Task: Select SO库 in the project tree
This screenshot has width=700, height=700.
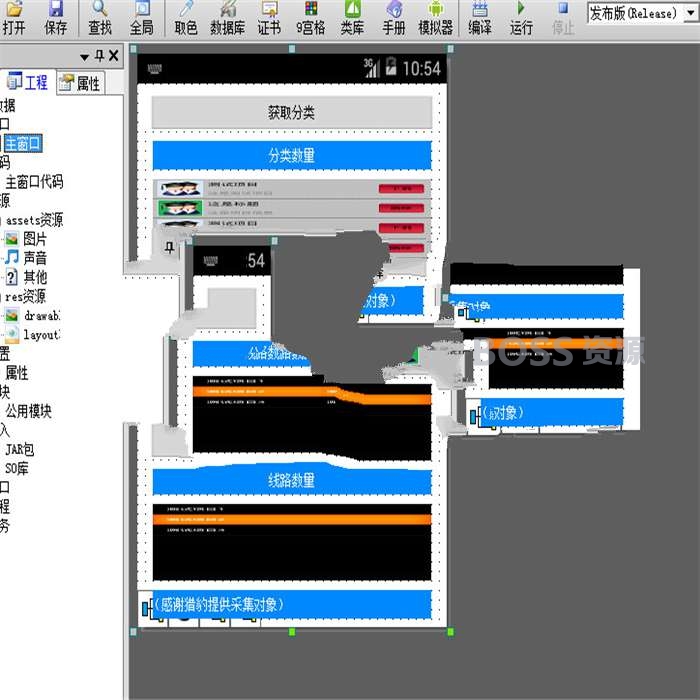Action: pos(17,468)
